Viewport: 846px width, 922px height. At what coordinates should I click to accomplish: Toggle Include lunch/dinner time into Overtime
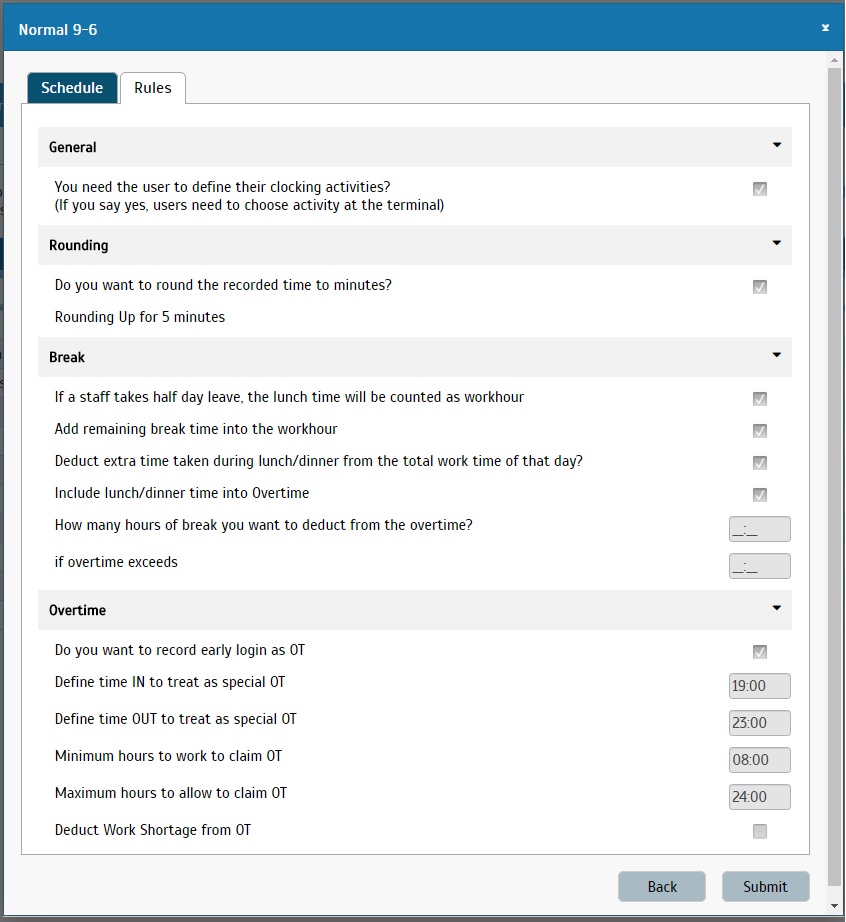click(x=760, y=495)
